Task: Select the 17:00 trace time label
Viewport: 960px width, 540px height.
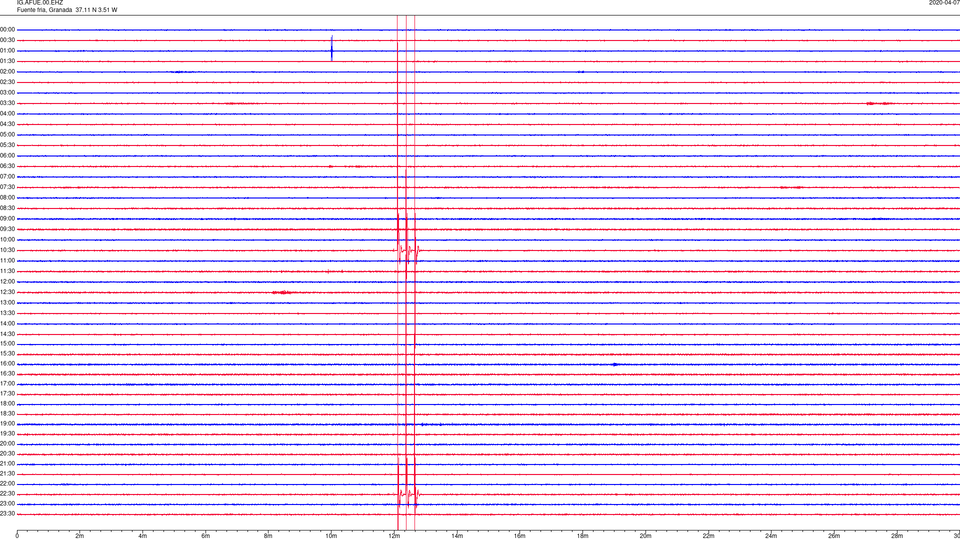Action: click(7, 384)
